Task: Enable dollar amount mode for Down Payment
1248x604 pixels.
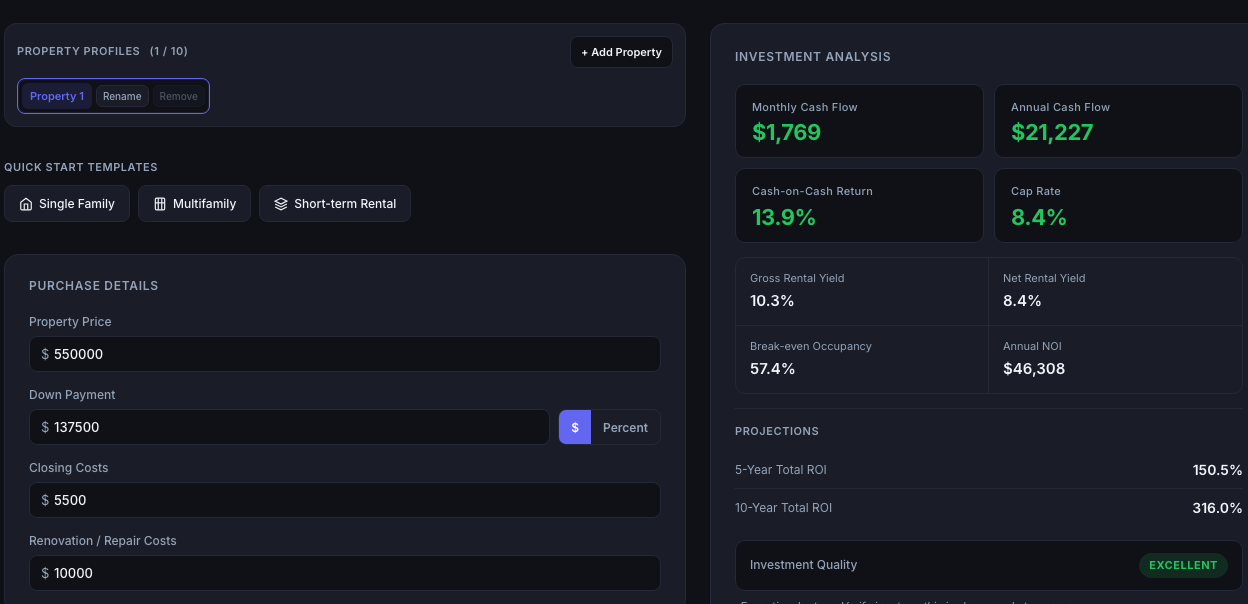Action: (574, 427)
